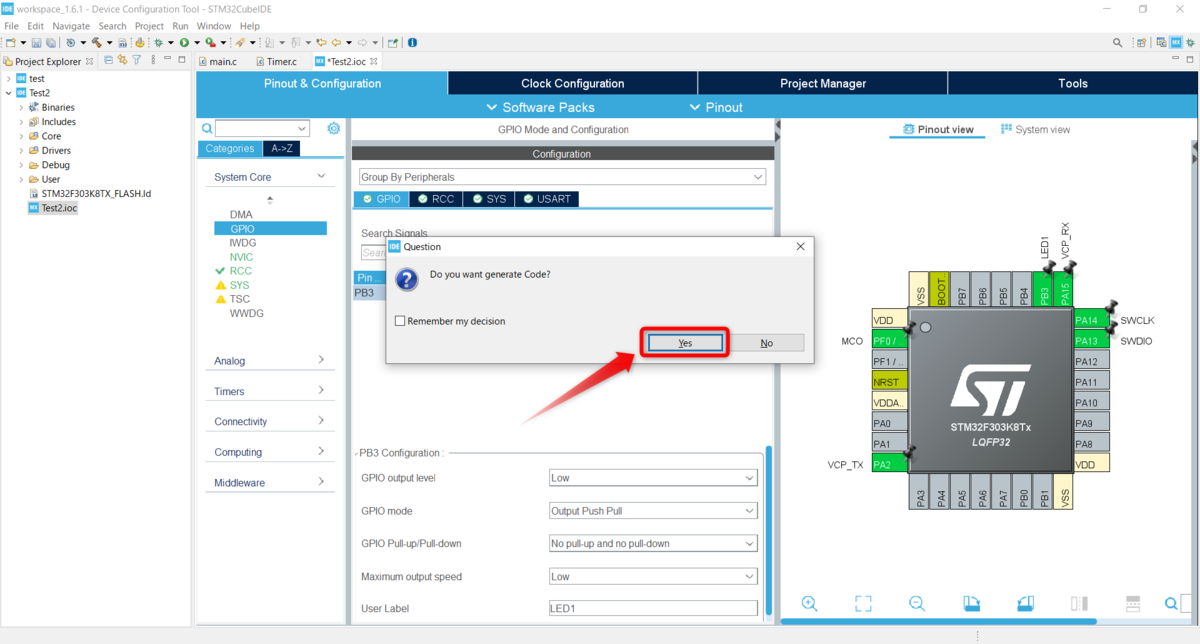1200x644 pixels.
Task: Click the PA2 VCP_TX pin on chip
Action: coord(889,464)
